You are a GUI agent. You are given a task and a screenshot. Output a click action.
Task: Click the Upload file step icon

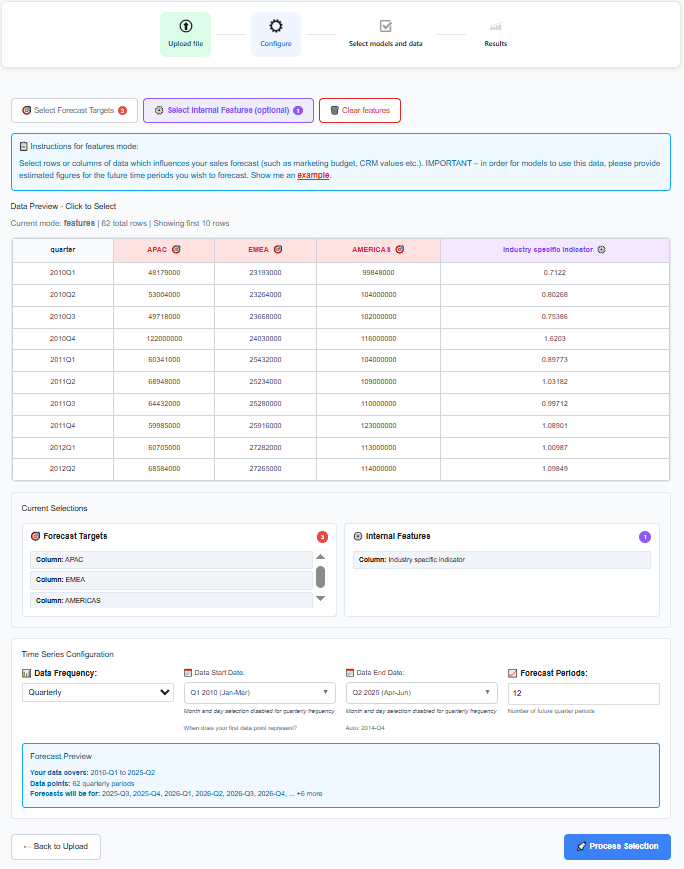coord(186,26)
